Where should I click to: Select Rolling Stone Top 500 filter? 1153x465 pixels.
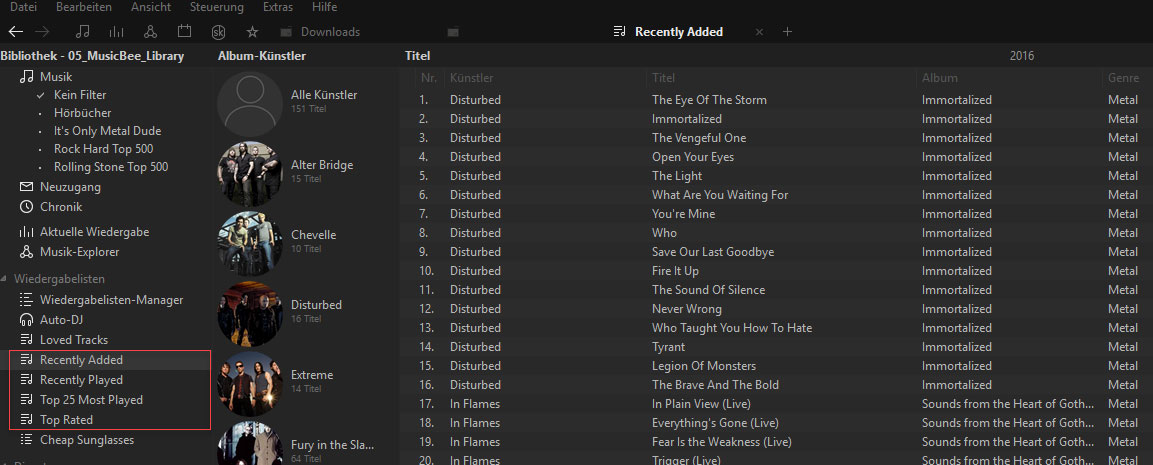pyautogui.click(x=111, y=167)
